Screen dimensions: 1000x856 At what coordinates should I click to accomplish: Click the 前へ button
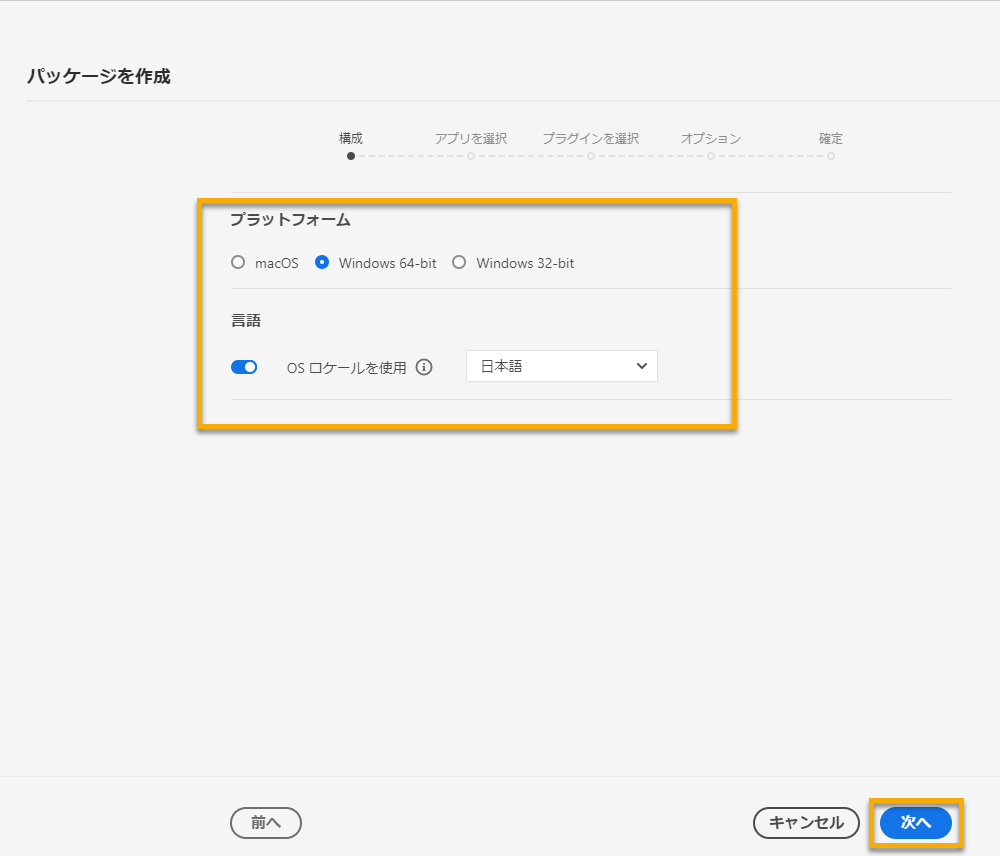click(x=266, y=823)
